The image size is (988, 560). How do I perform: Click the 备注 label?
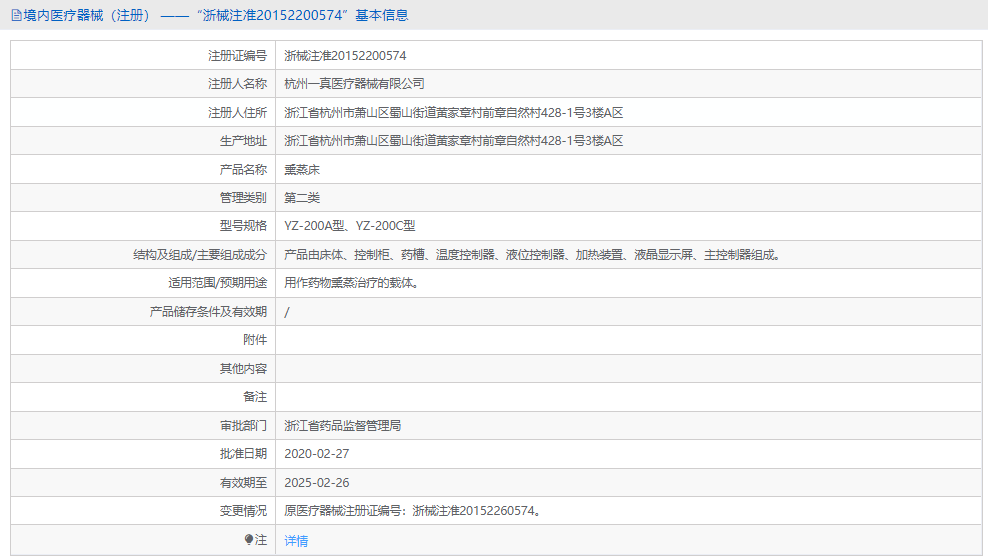(255, 397)
